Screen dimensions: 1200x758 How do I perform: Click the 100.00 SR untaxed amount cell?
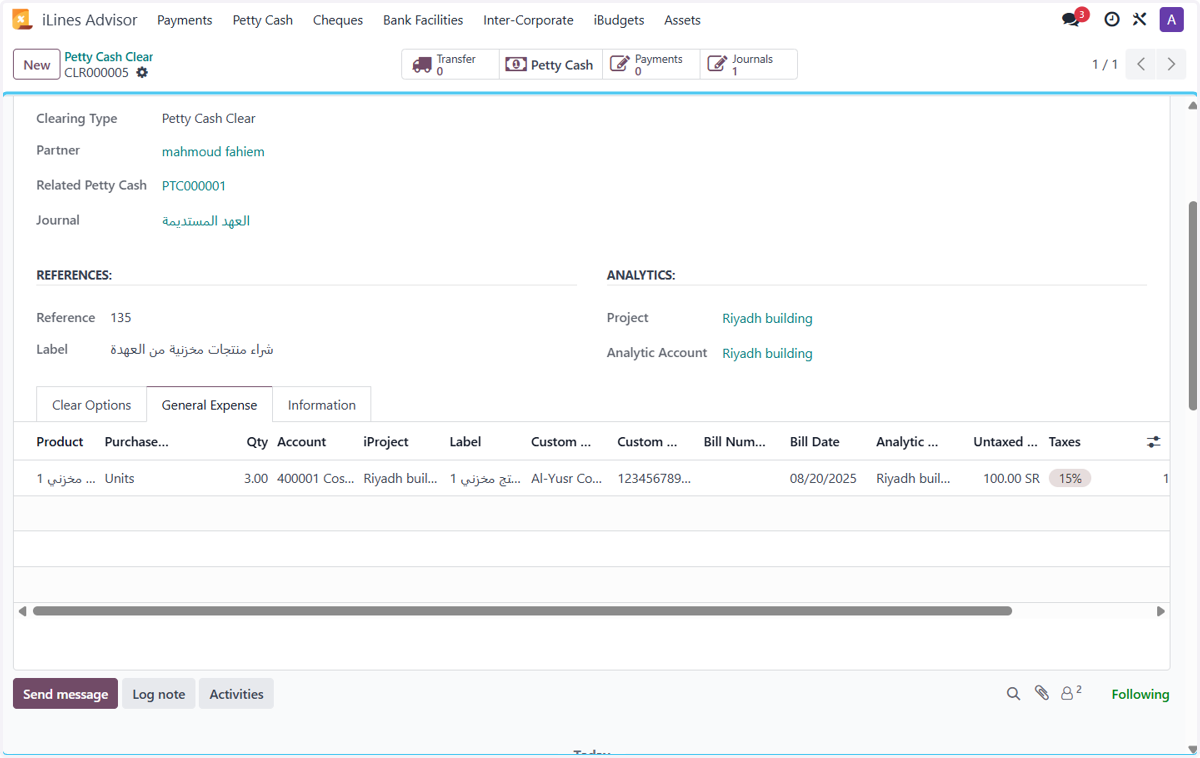pyautogui.click(x=1011, y=479)
